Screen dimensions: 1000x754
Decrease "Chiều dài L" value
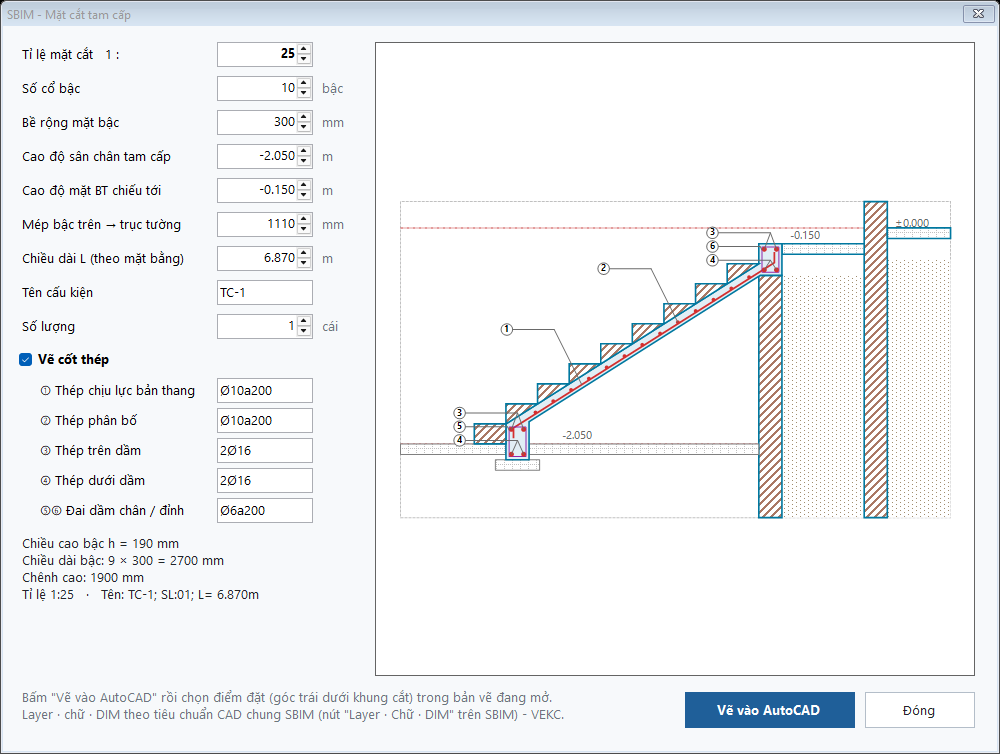[304, 263]
